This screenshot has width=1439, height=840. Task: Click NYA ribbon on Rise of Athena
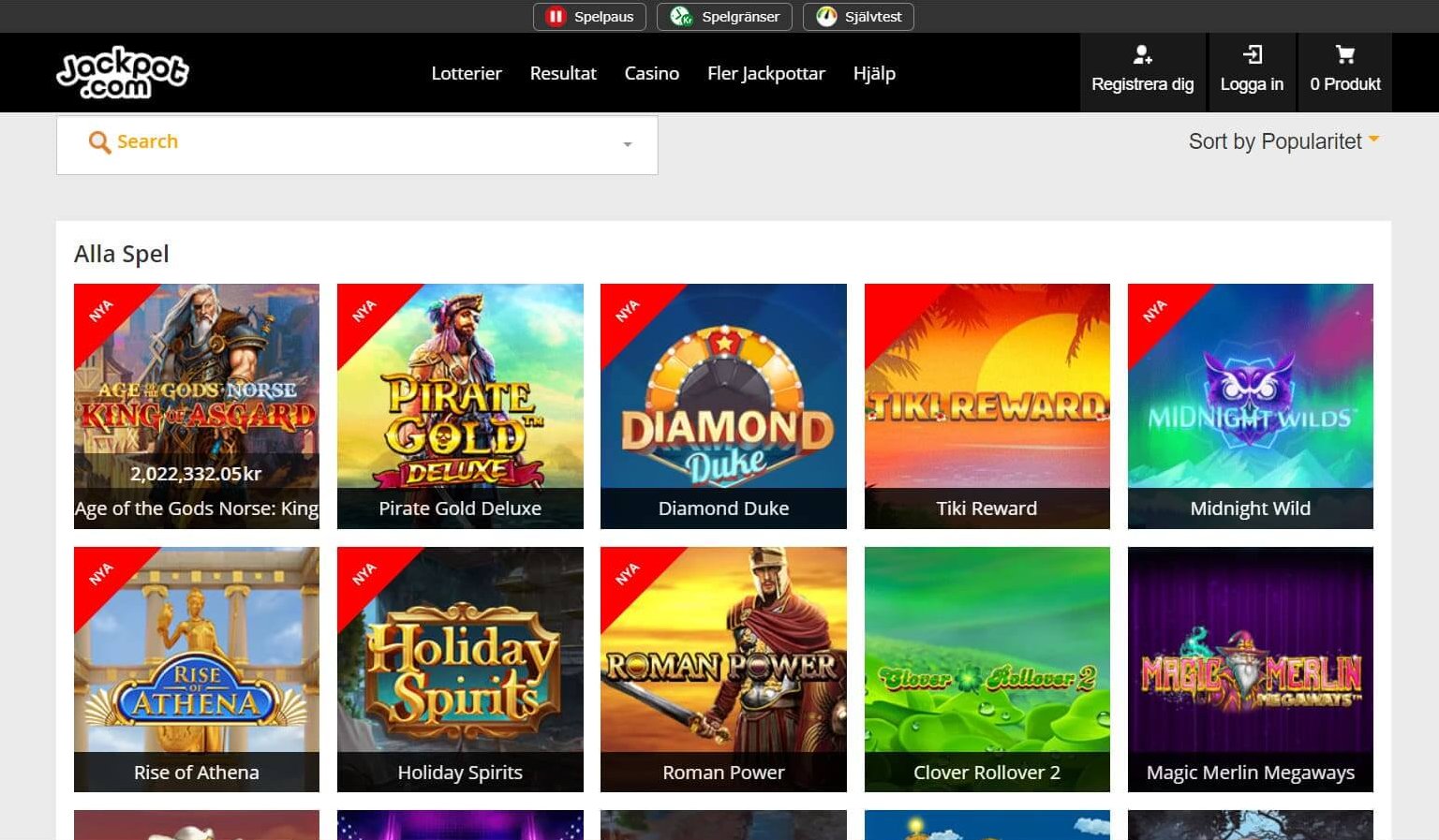[101, 574]
